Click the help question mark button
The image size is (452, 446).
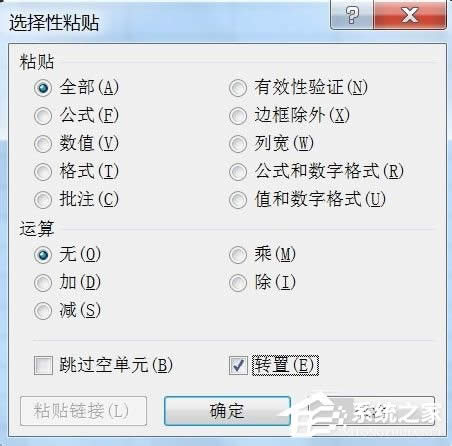(x=352, y=15)
